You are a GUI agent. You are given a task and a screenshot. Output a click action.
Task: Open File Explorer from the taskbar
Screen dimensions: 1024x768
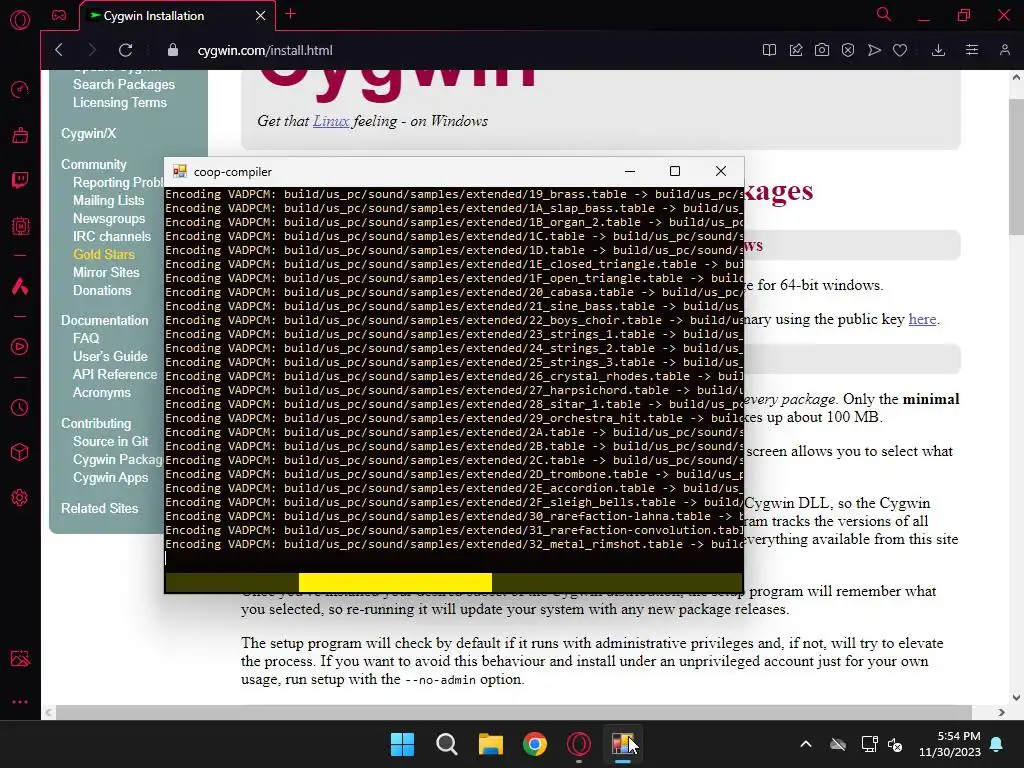click(x=490, y=744)
